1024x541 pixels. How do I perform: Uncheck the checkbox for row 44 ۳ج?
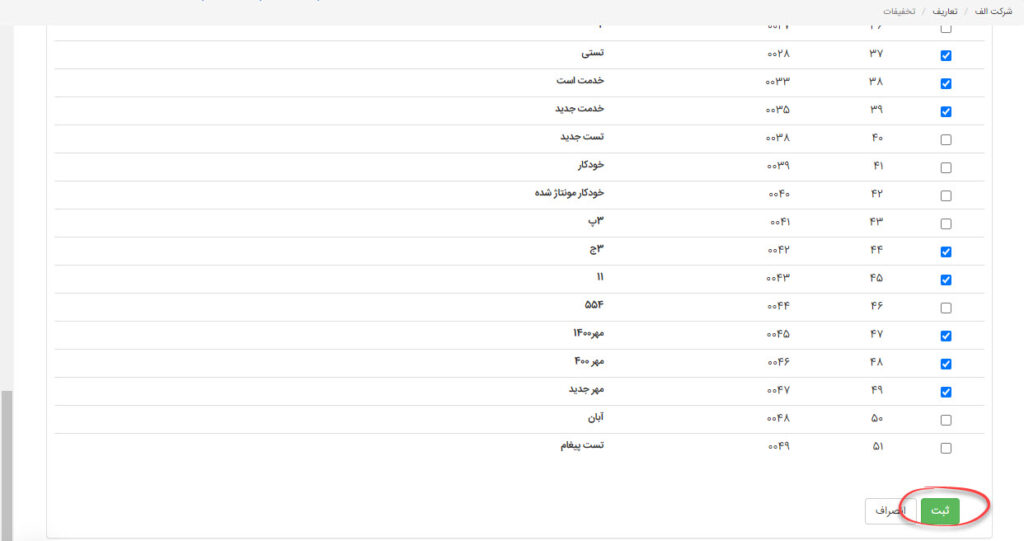[946, 252]
